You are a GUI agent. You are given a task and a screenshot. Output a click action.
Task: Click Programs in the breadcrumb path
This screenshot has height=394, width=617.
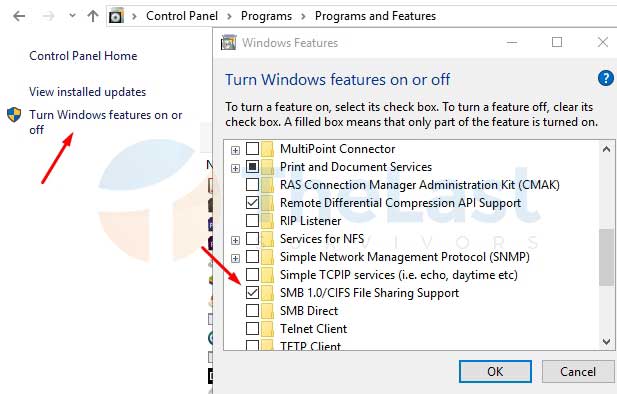click(266, 16)
